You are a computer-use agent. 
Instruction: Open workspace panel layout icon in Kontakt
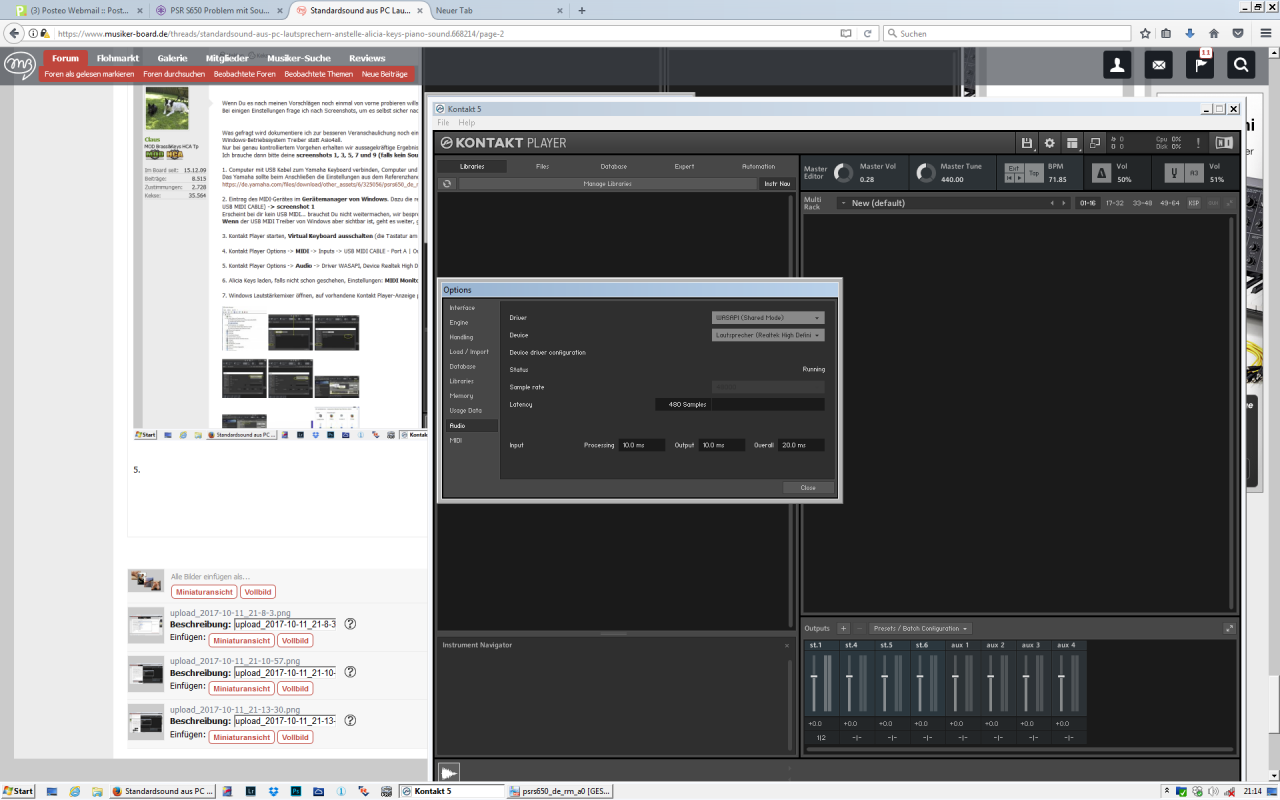coord(1072,143)
